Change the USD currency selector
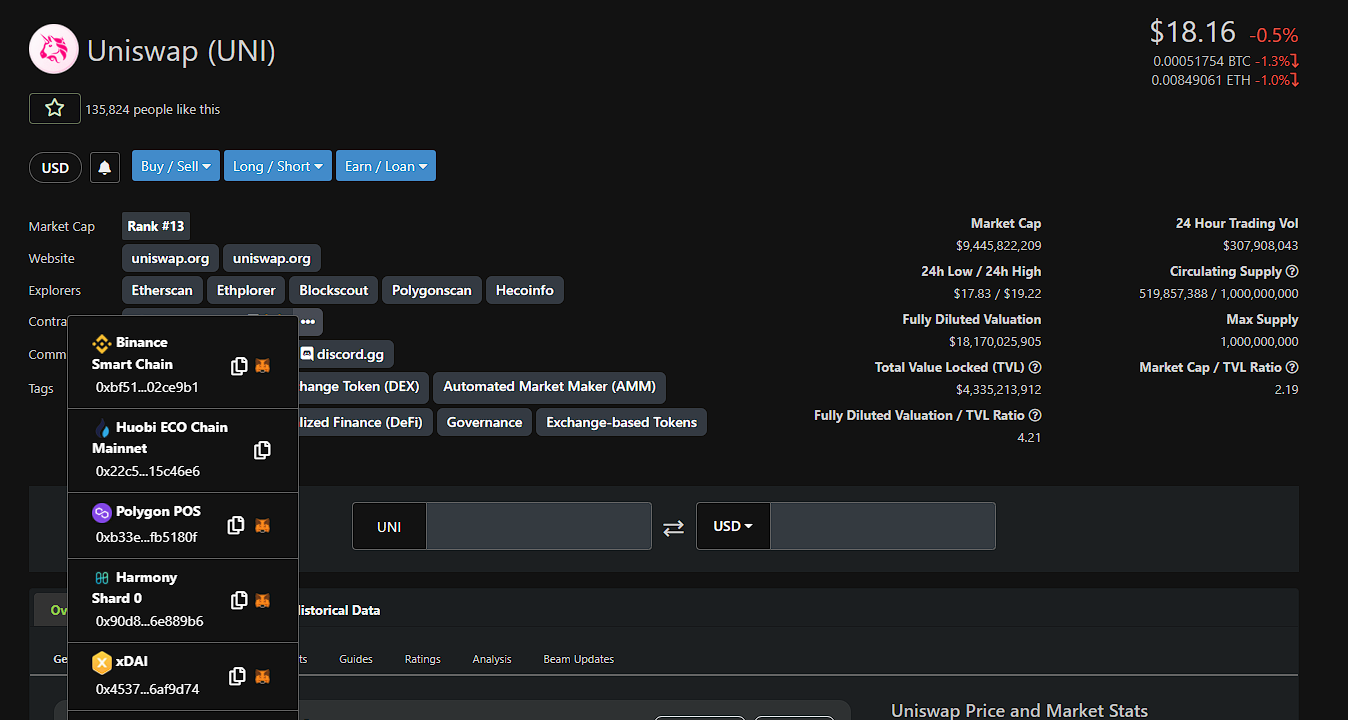 55,167
